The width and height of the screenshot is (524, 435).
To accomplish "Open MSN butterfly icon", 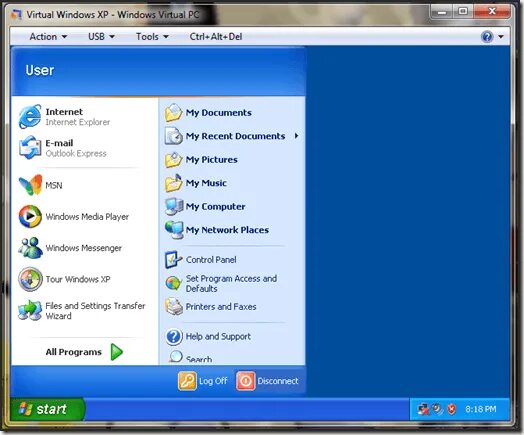I will 30,185.
